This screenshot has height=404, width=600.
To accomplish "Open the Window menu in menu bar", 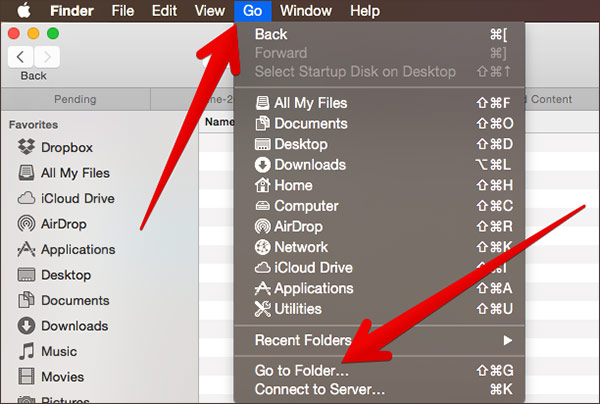I will point(306,11).
